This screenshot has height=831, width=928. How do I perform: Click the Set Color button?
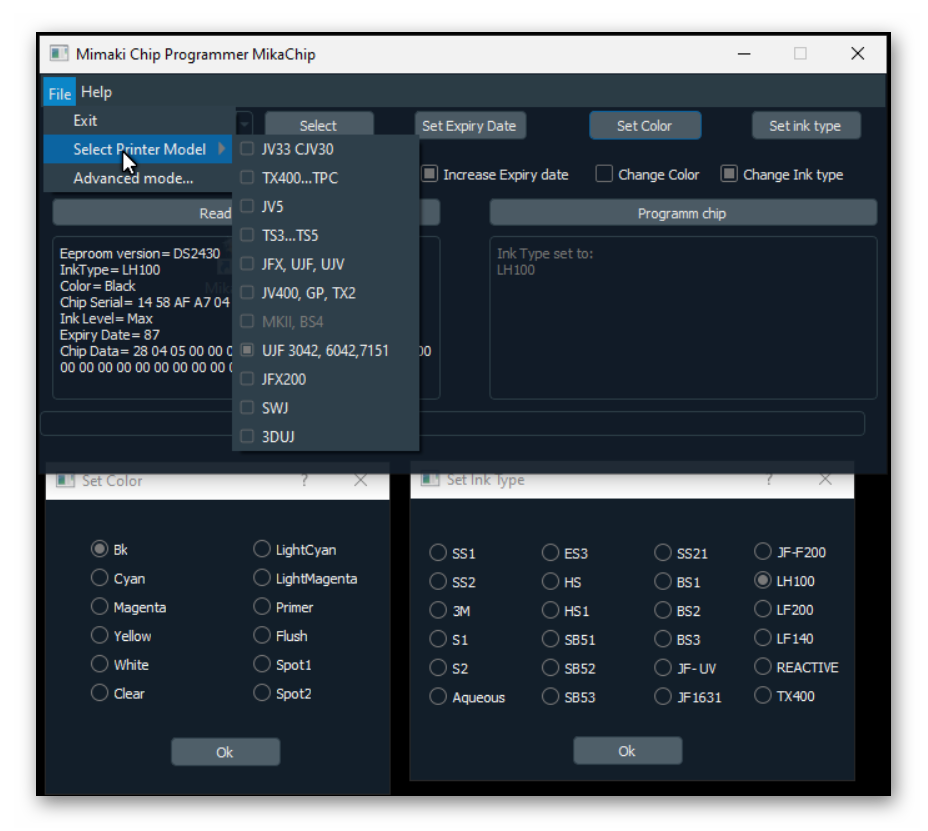645,125
